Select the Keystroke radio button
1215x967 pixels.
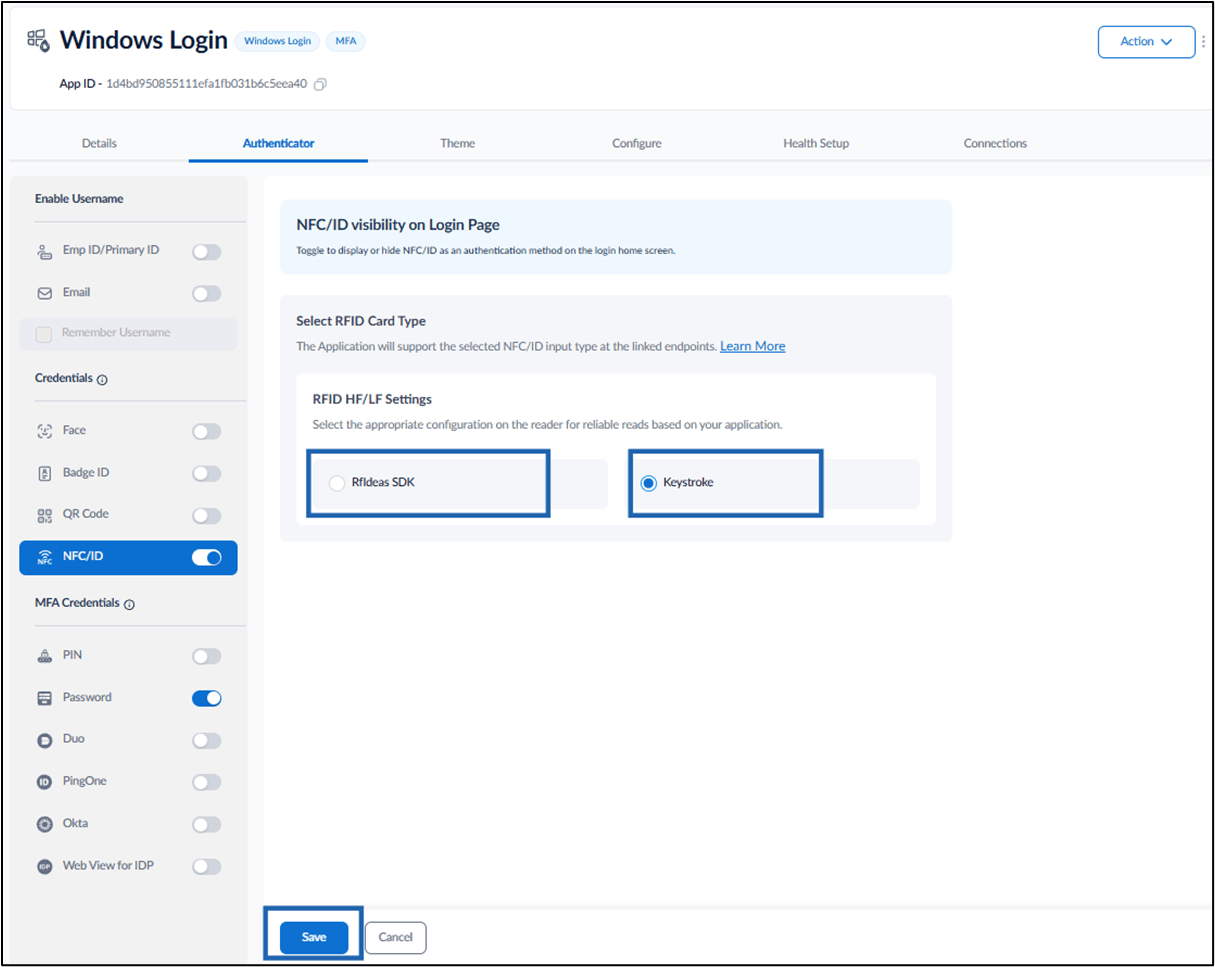click(x=648, y=483)
